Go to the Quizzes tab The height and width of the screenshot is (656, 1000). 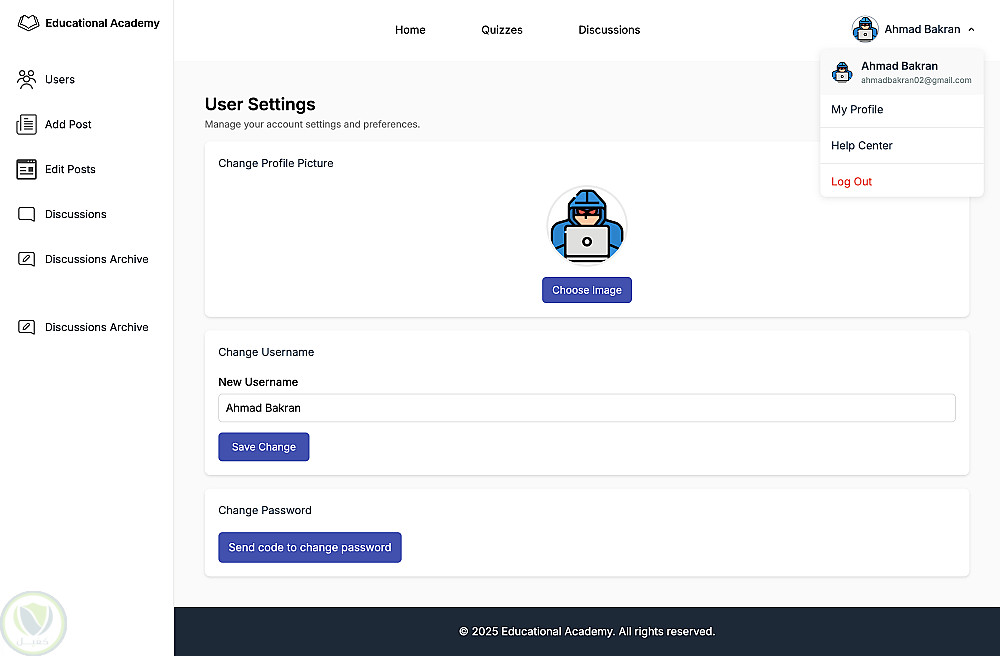[x=502, y=30]
